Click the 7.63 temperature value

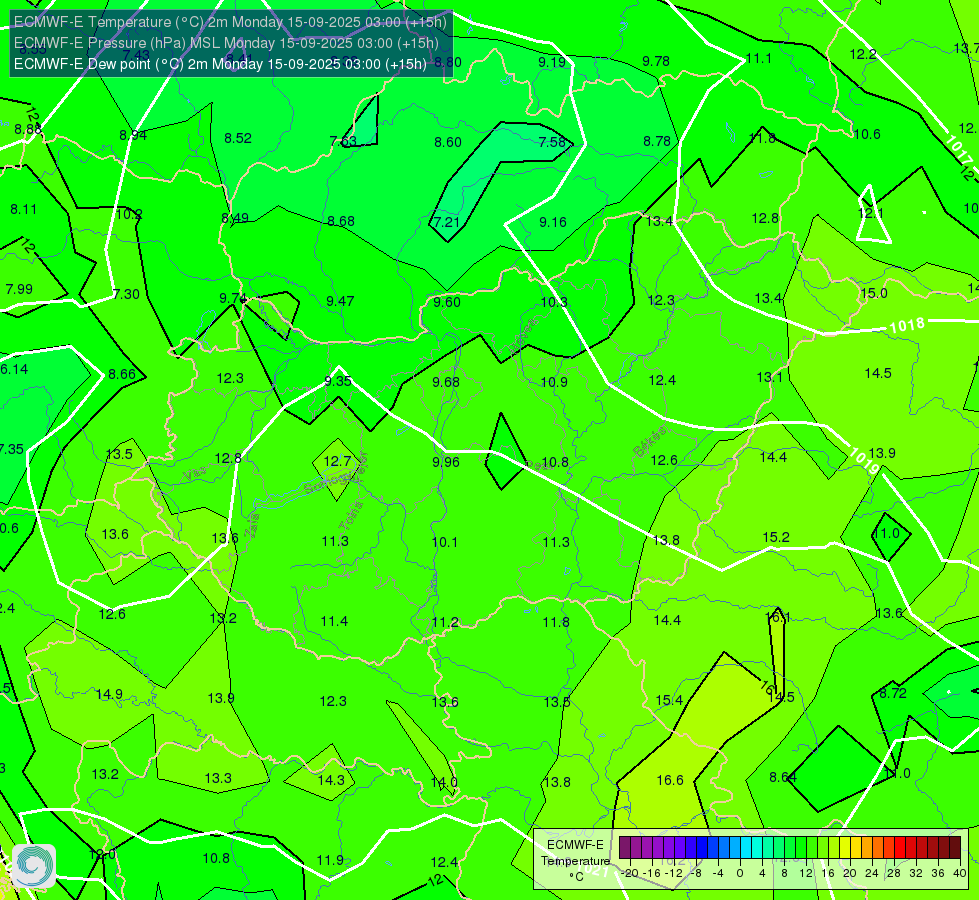coord(343,141)
